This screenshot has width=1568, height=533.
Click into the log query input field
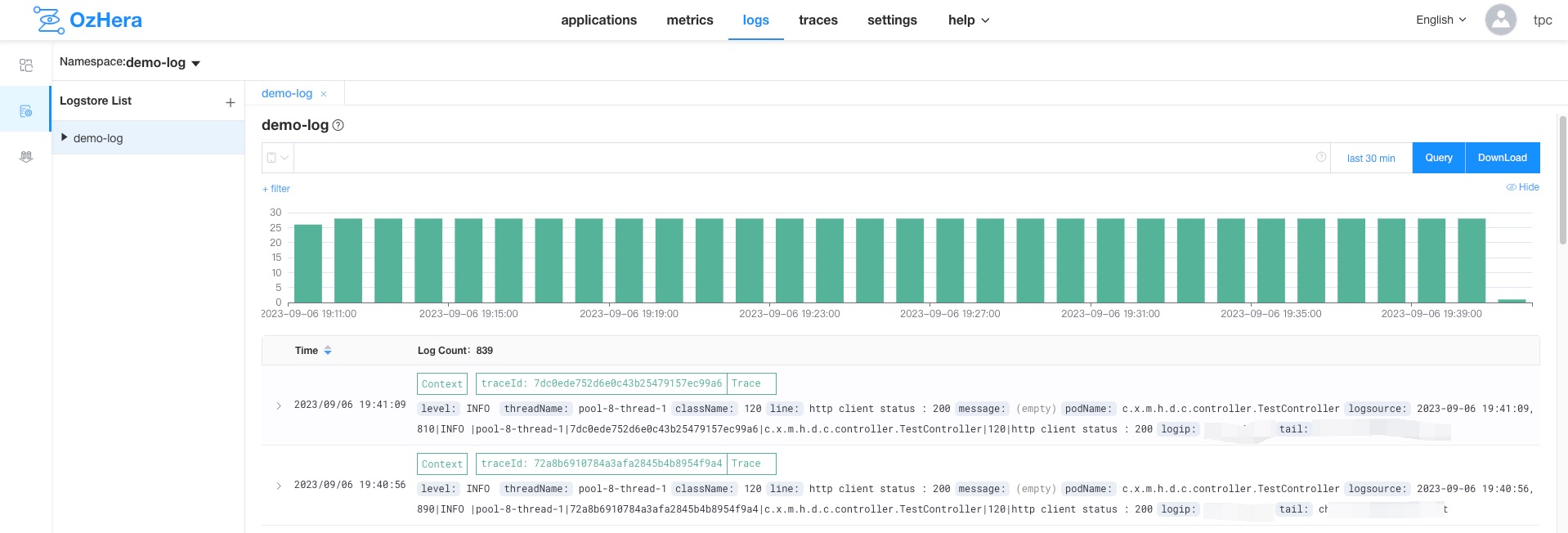click(803, 158)
